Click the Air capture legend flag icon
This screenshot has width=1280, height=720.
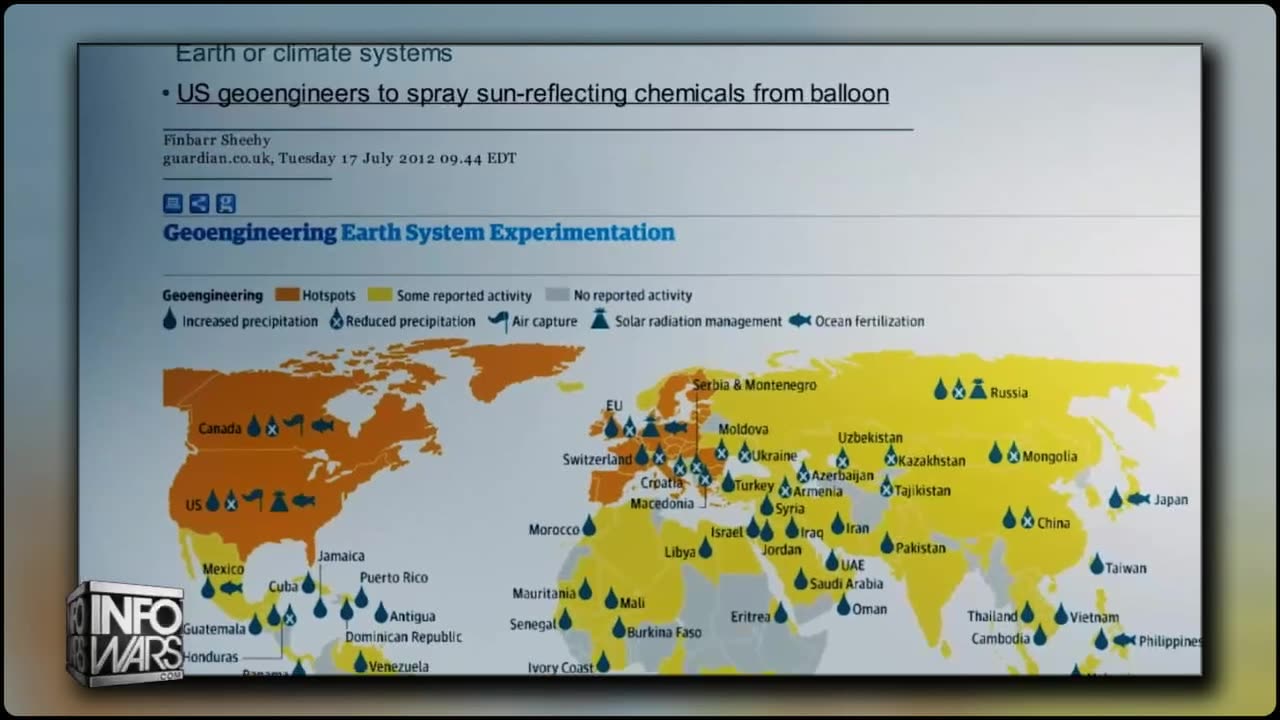498,320
